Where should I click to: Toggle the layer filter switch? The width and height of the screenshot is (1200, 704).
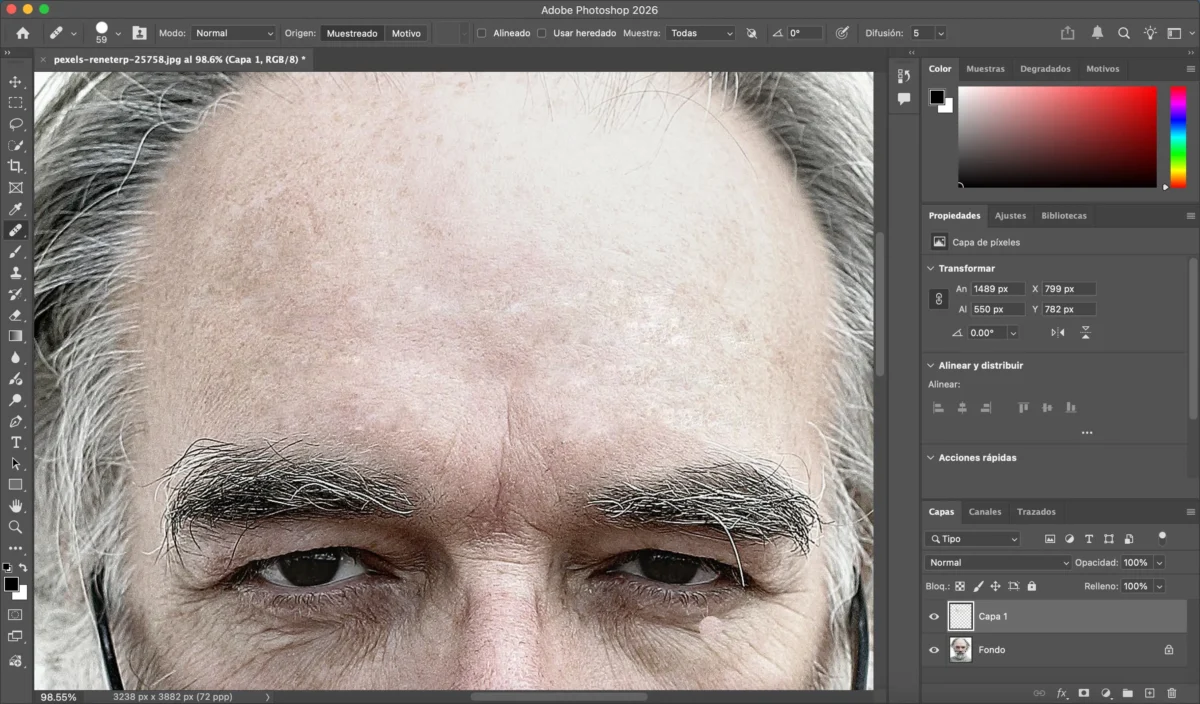click(1161, 538)
